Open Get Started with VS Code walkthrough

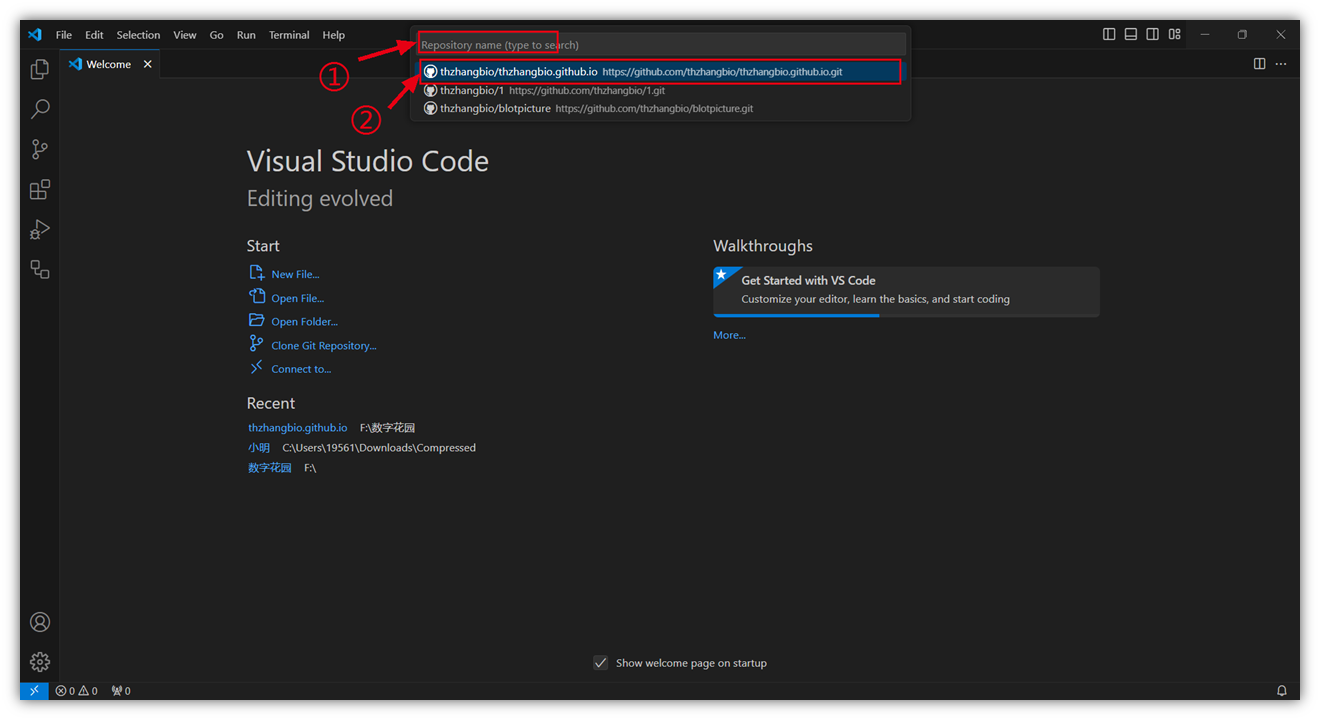[906, 291]
